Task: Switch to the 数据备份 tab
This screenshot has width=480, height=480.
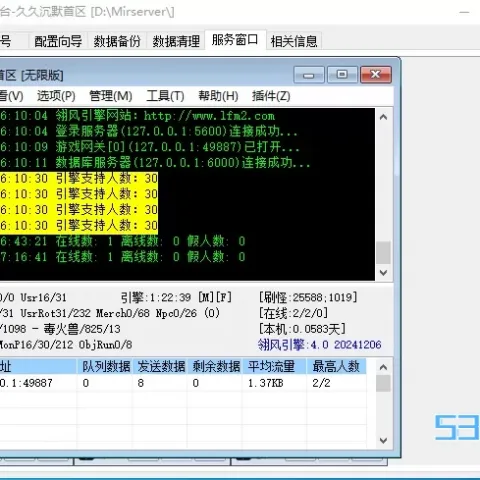Action: 117,41
